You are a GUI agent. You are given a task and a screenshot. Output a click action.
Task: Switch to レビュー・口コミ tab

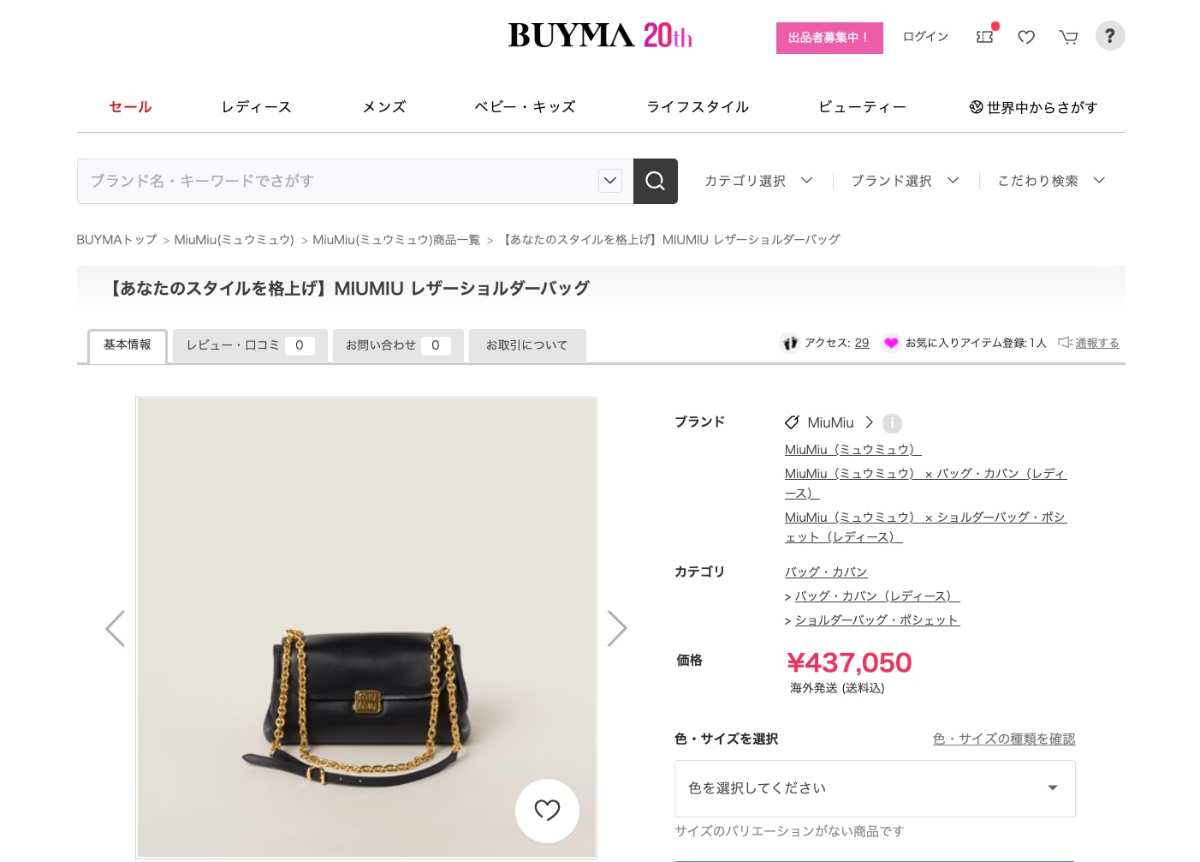250,345
